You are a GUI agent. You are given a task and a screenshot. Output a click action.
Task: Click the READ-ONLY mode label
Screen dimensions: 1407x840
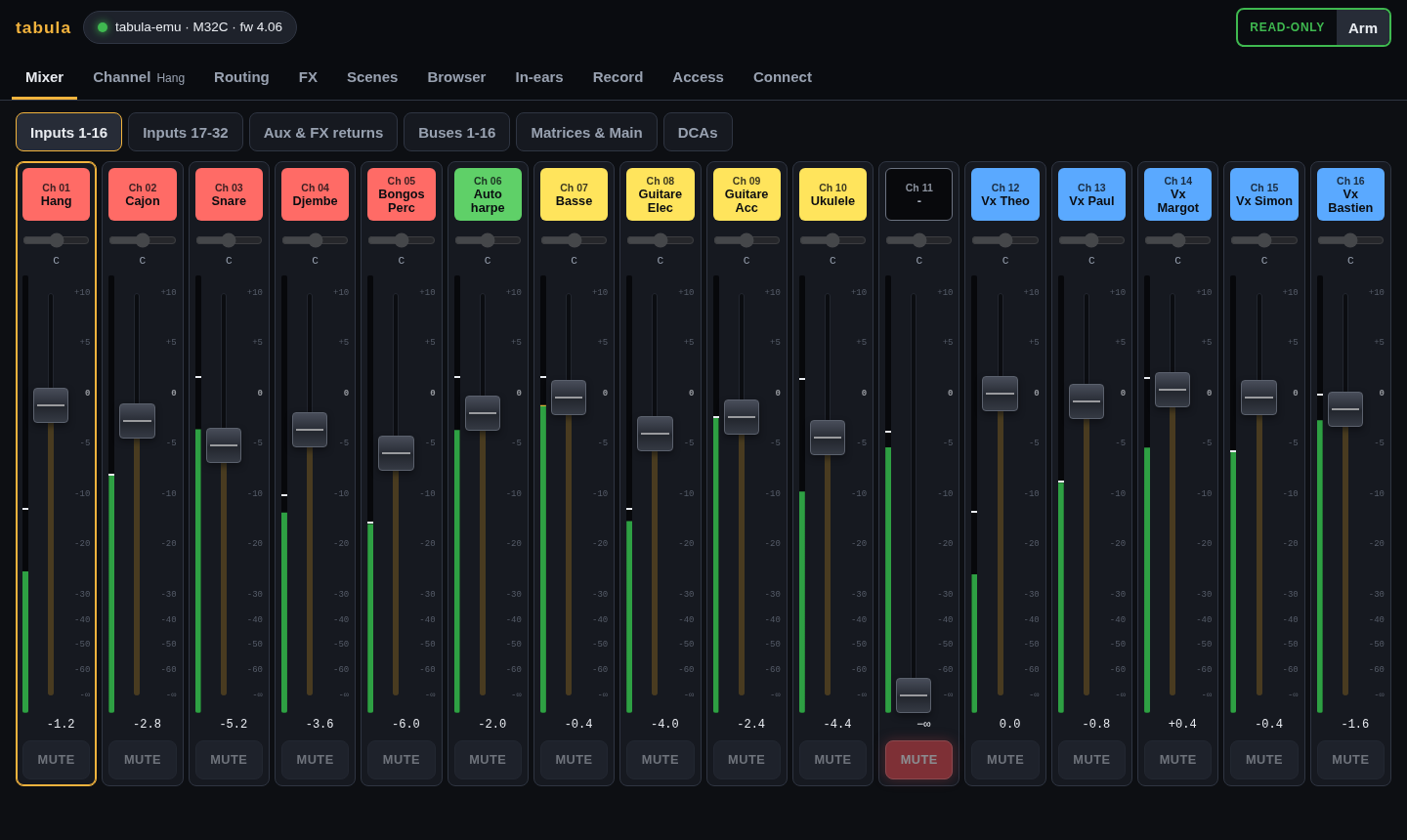point(1287,27)
